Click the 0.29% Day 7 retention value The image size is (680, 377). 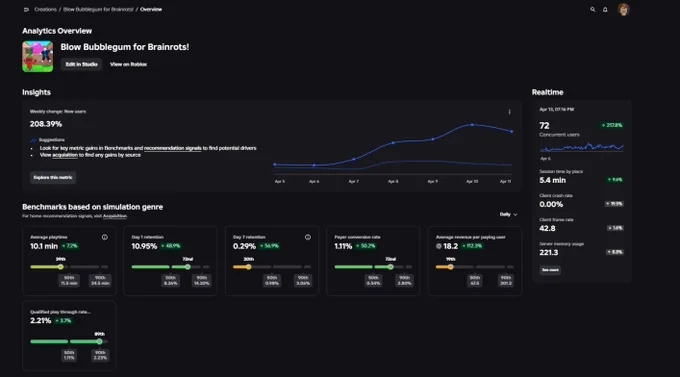click(244, 246)
